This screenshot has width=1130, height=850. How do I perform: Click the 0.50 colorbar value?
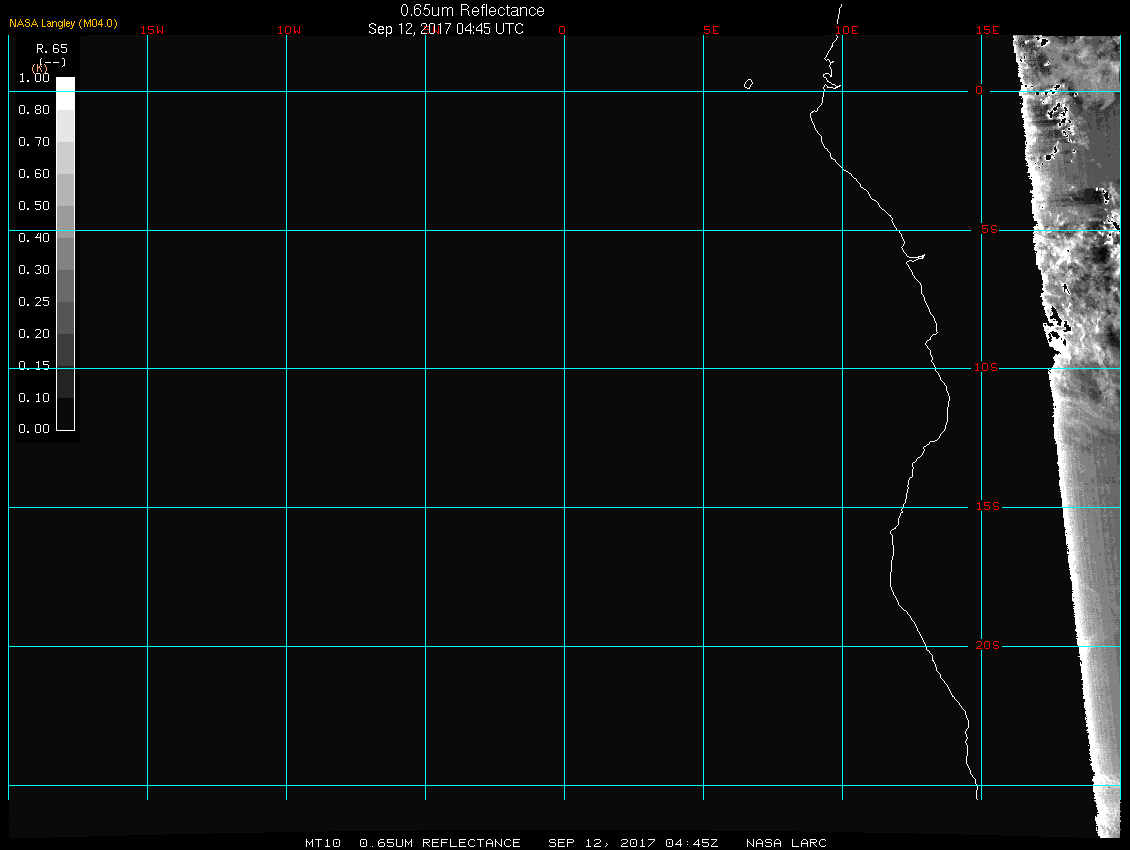tap(34, 205)
